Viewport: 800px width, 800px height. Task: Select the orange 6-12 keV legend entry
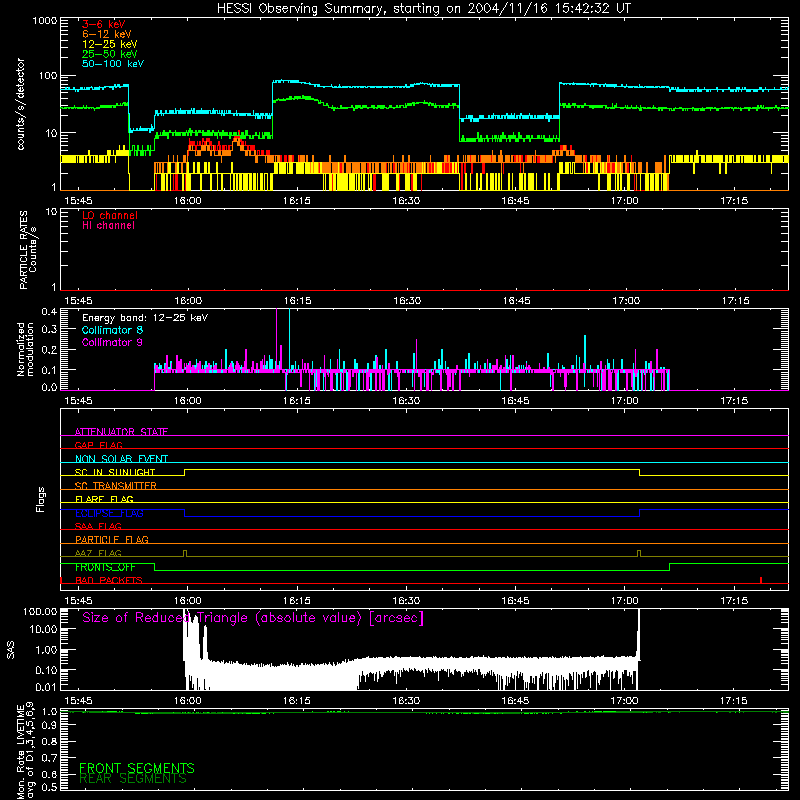(x=107, y=34)
